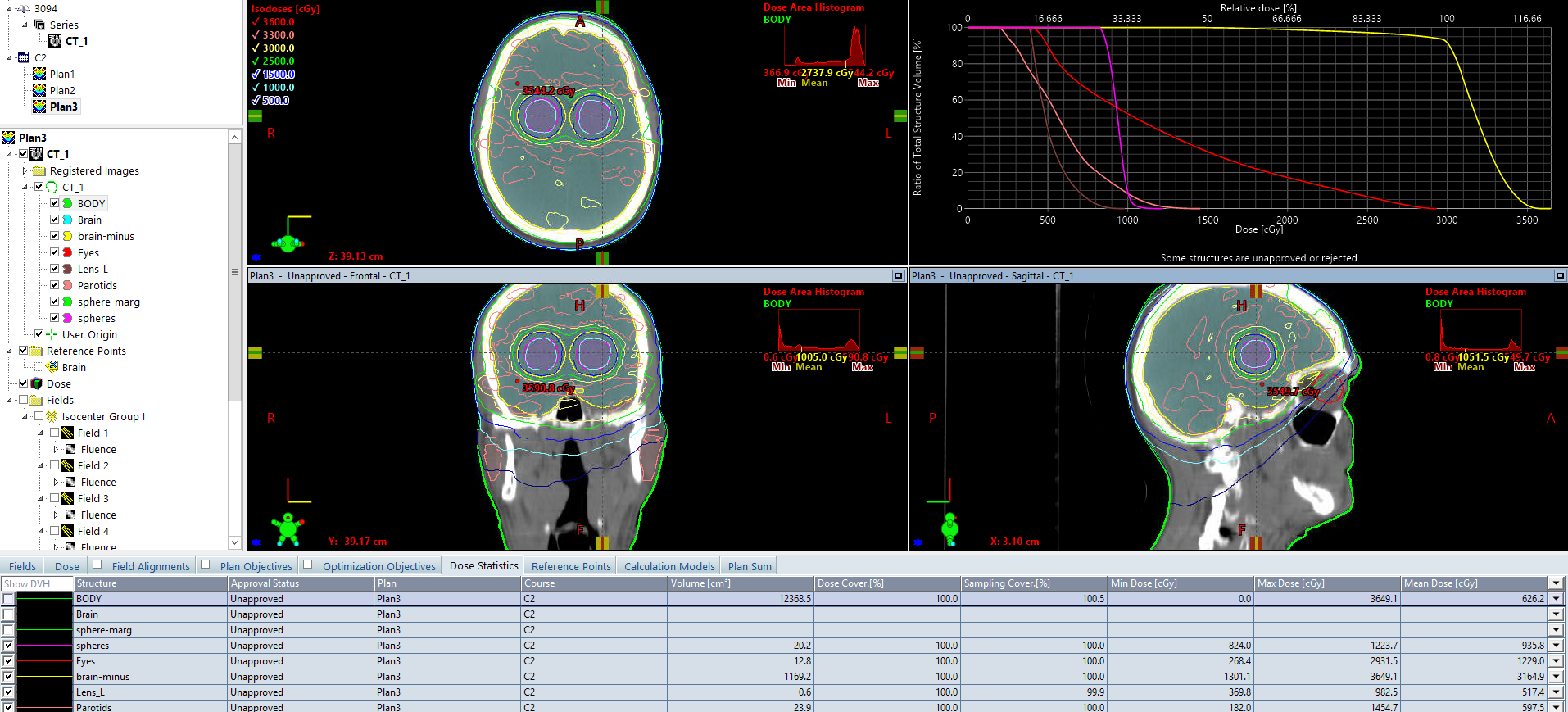Screen dimensions: 1568x712
Task: Sort by the Structure column header
Action: 151,583
